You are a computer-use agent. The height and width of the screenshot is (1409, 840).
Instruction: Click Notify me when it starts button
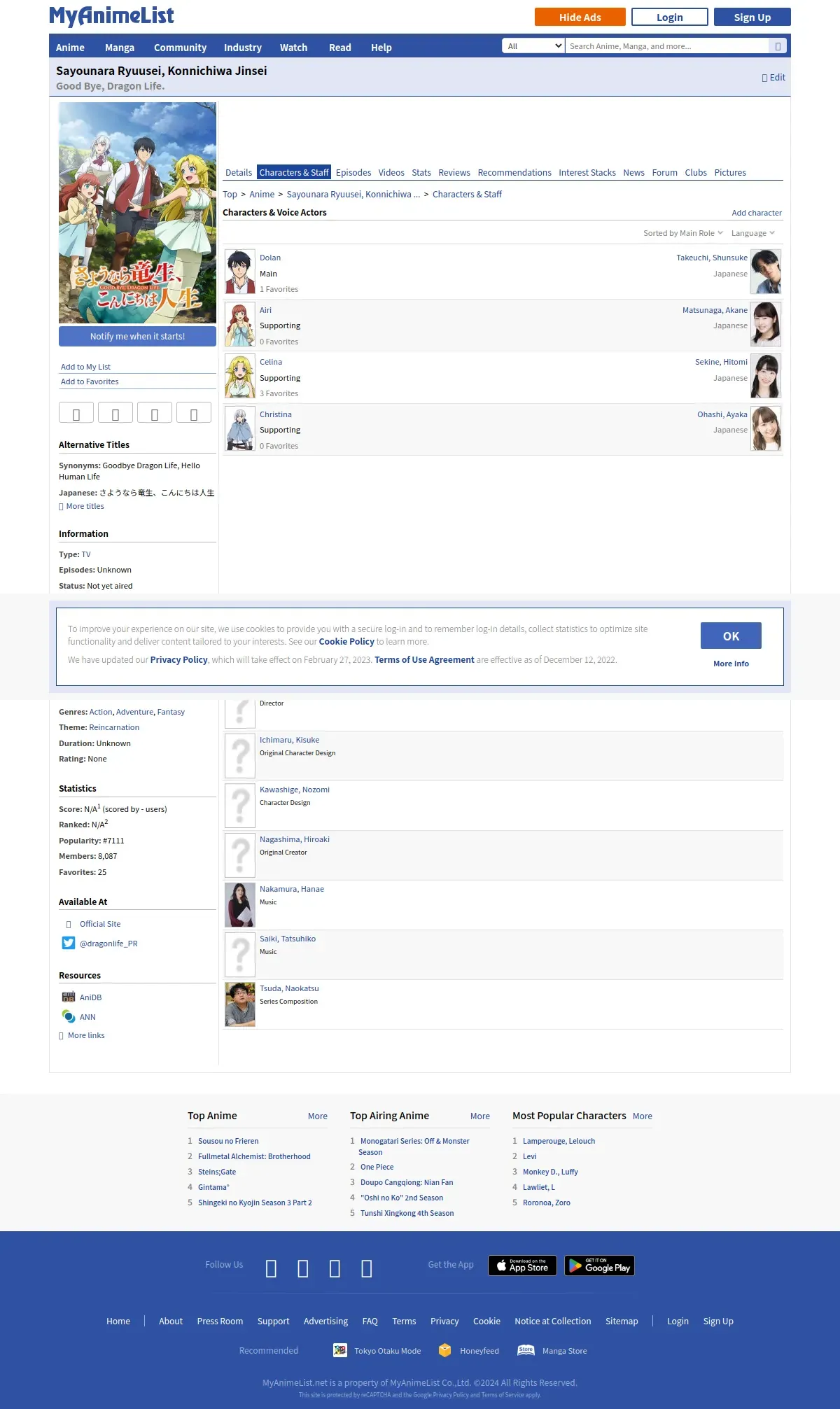137,337
